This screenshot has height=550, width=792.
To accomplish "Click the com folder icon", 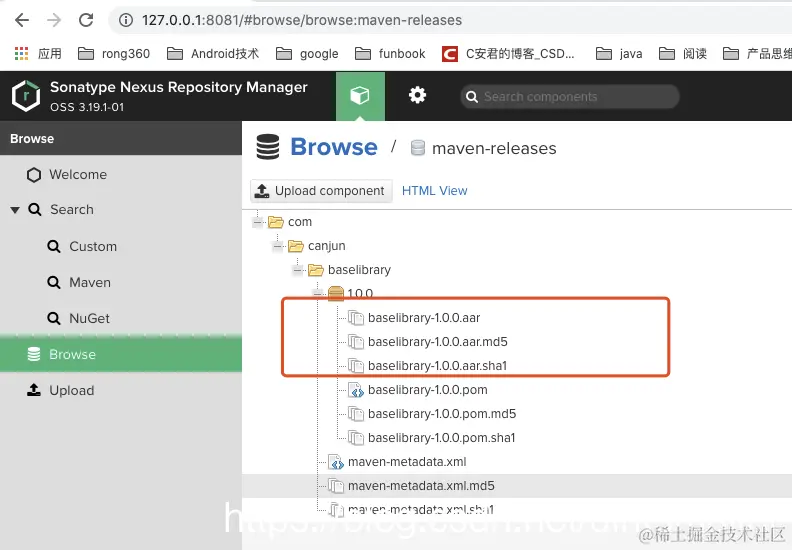I will pos(276,222).
